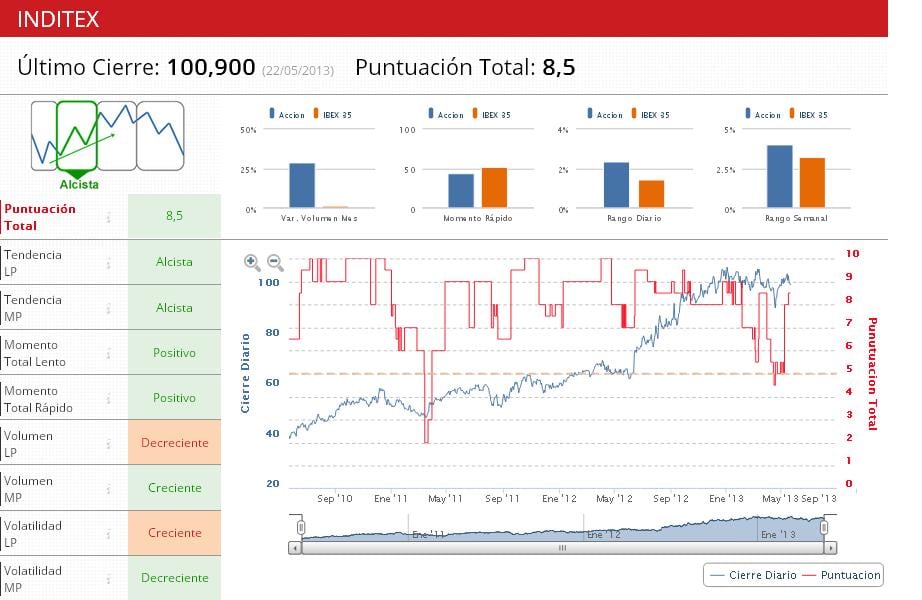Click the Rango Semanal chart caption

click(796, 218)
